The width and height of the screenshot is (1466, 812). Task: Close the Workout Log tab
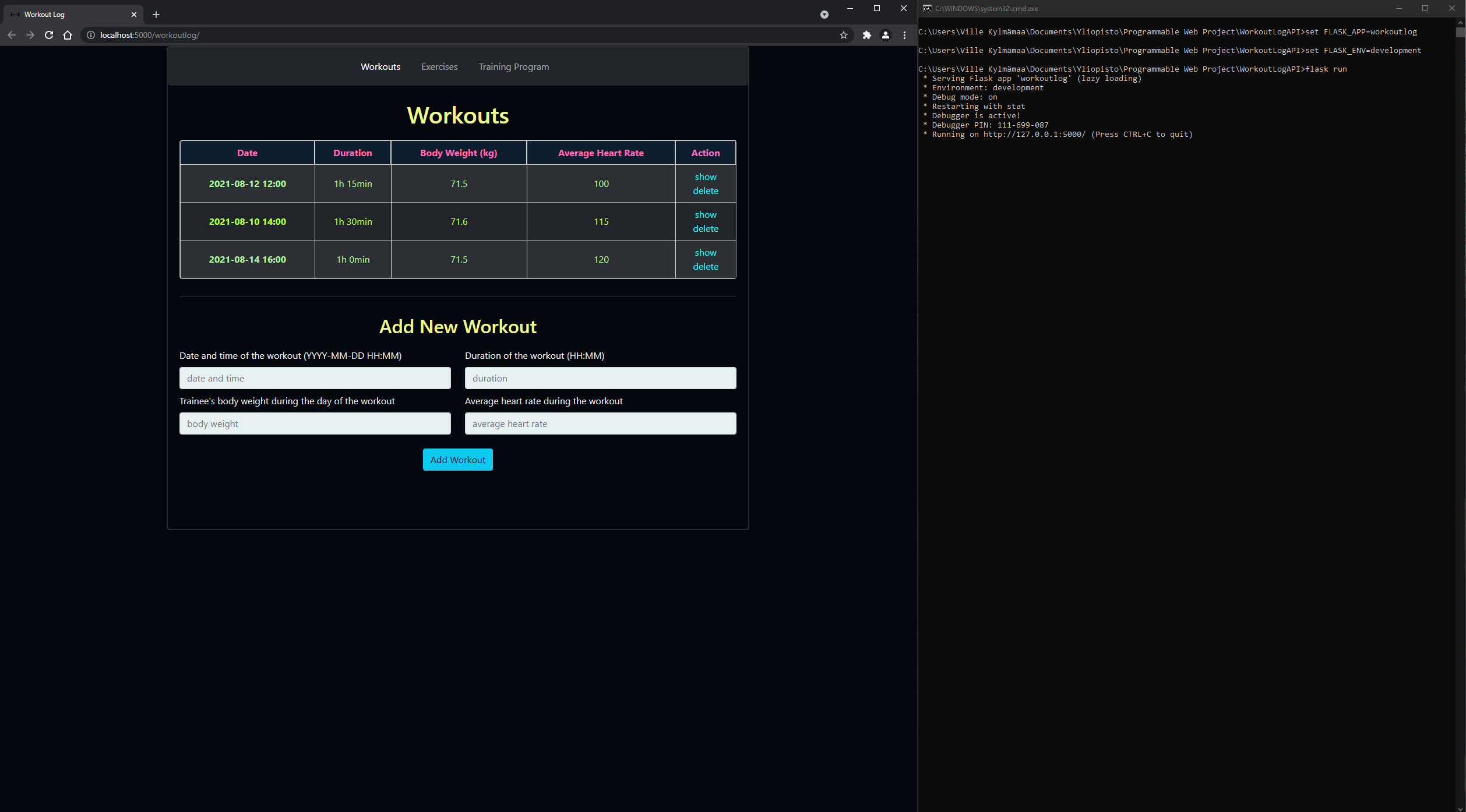click(134, 15)
